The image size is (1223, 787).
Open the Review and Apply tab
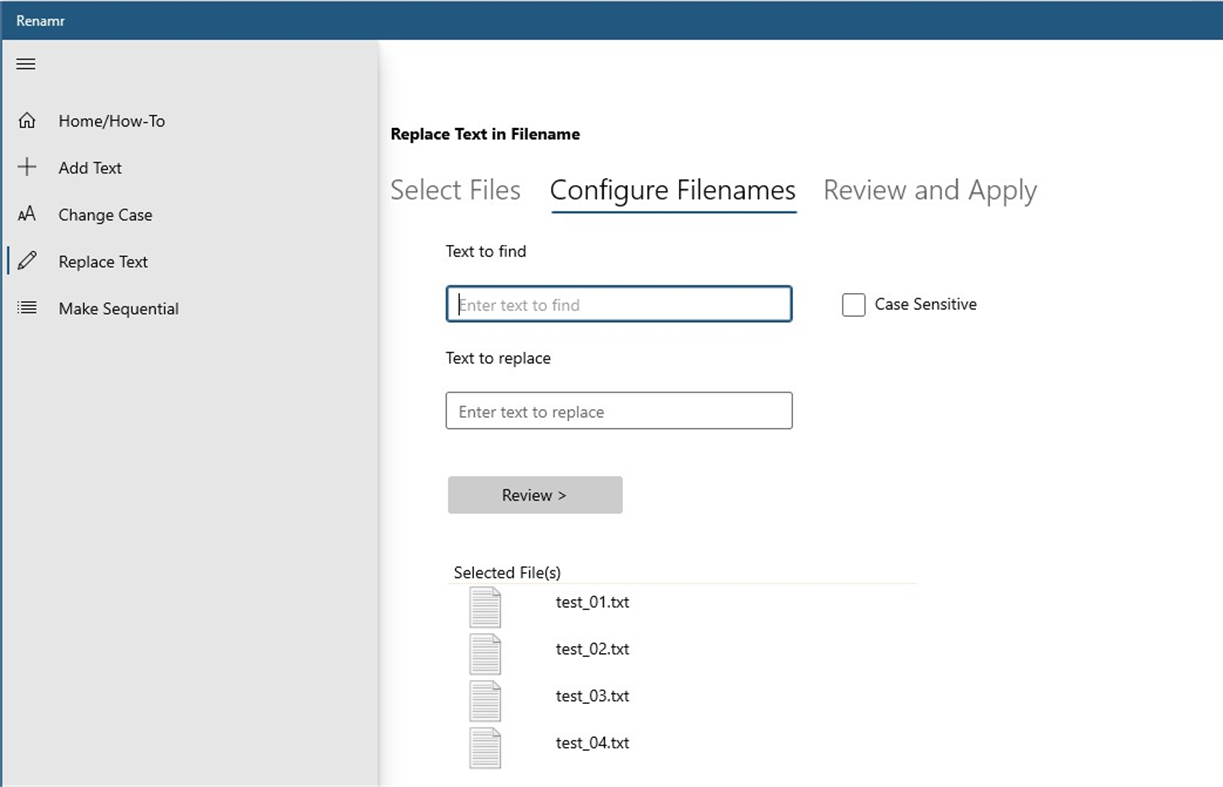929,190
